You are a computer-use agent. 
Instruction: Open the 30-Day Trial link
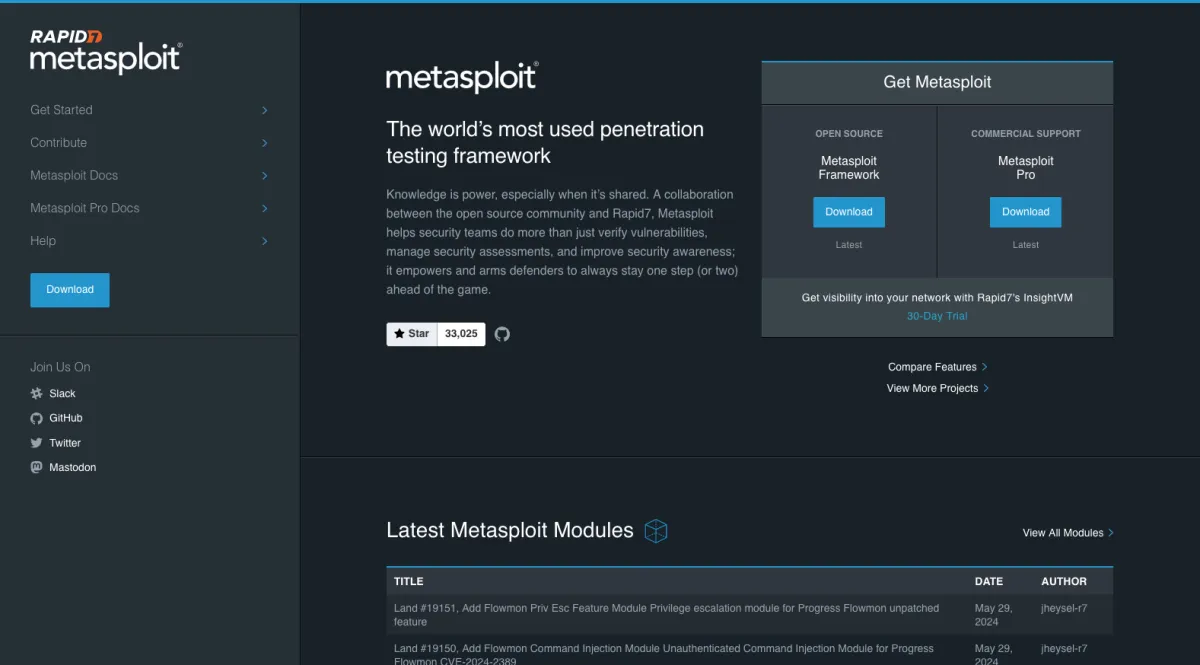tap(937, 316)
